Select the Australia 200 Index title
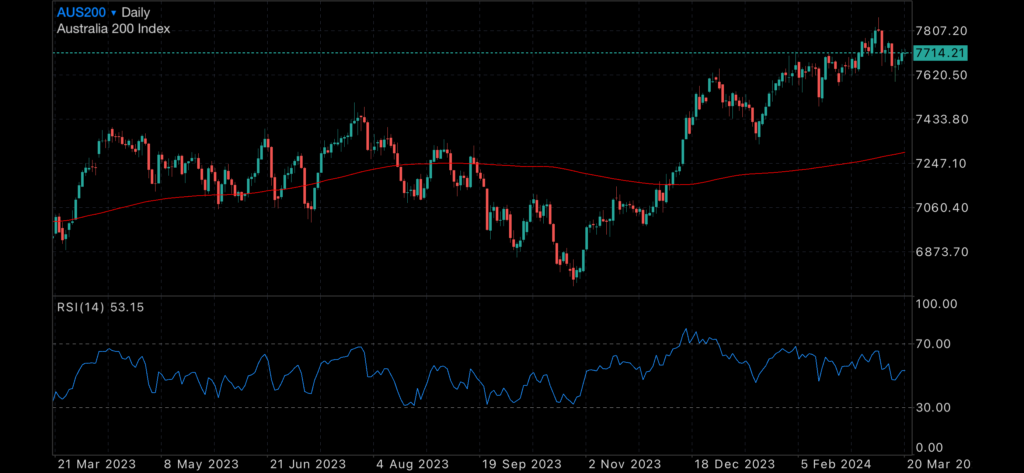The image size is (1024, 473). tap(114, 29)
